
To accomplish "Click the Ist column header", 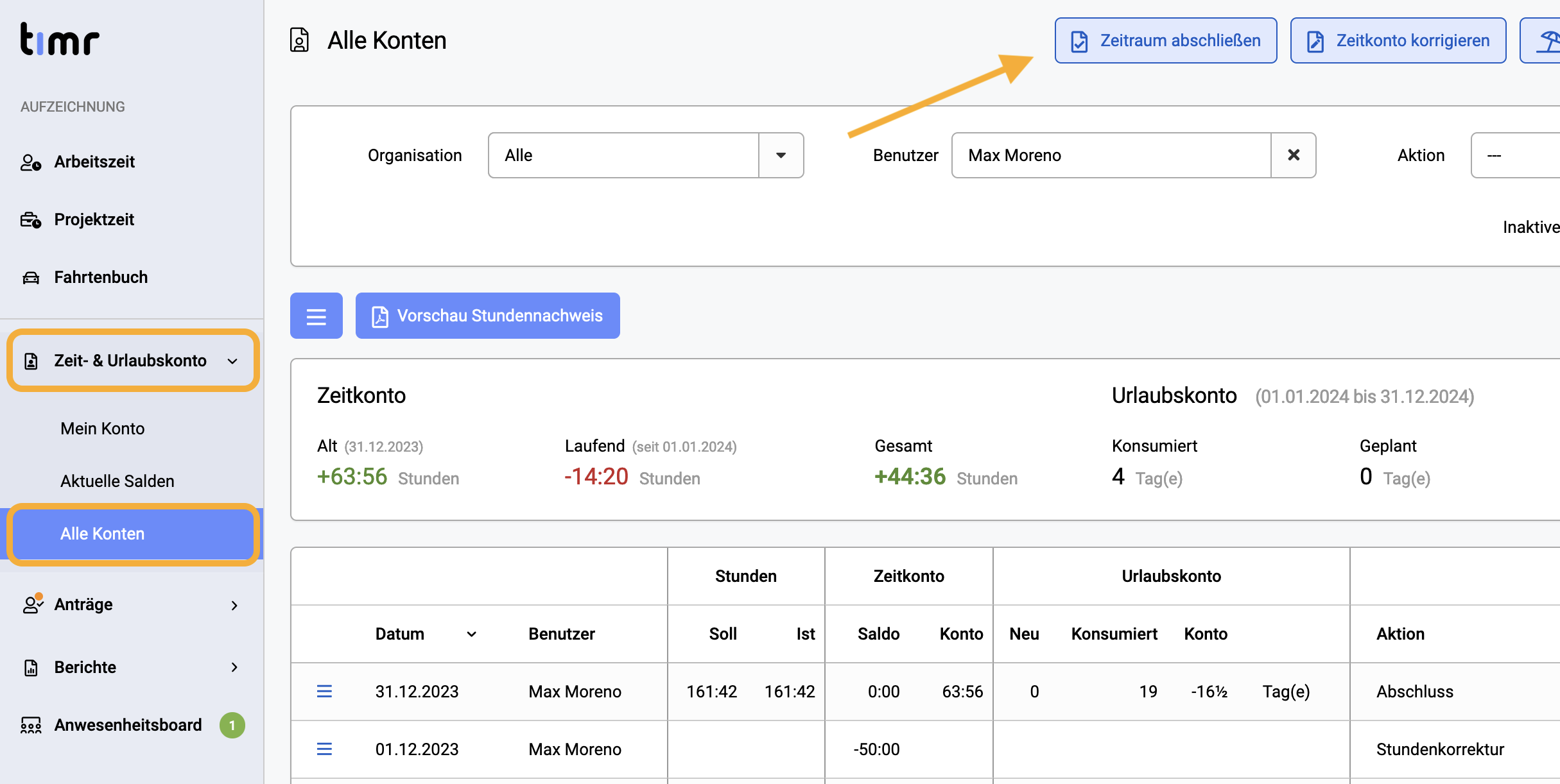I will point(806,635).
